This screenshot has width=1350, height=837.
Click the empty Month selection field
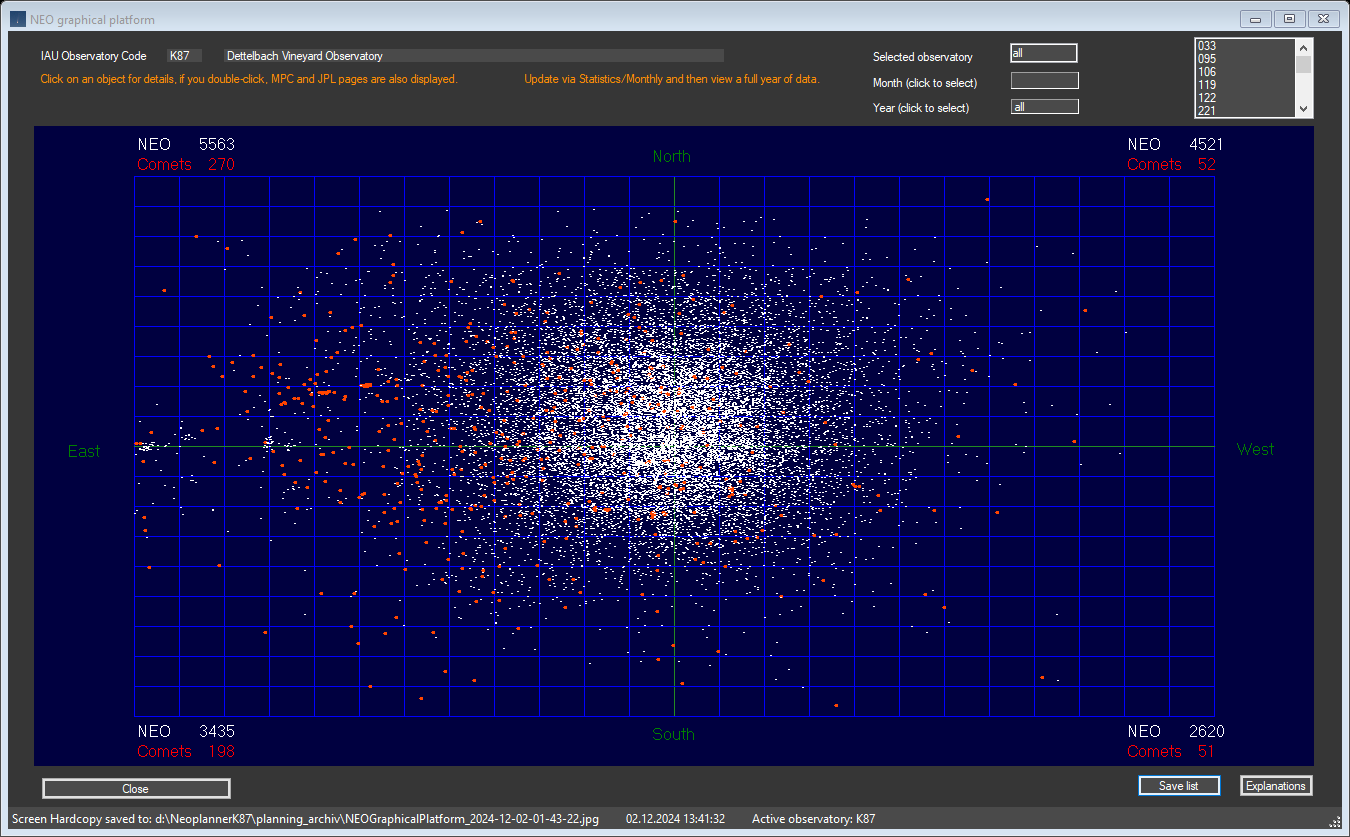coord(1044,81)
